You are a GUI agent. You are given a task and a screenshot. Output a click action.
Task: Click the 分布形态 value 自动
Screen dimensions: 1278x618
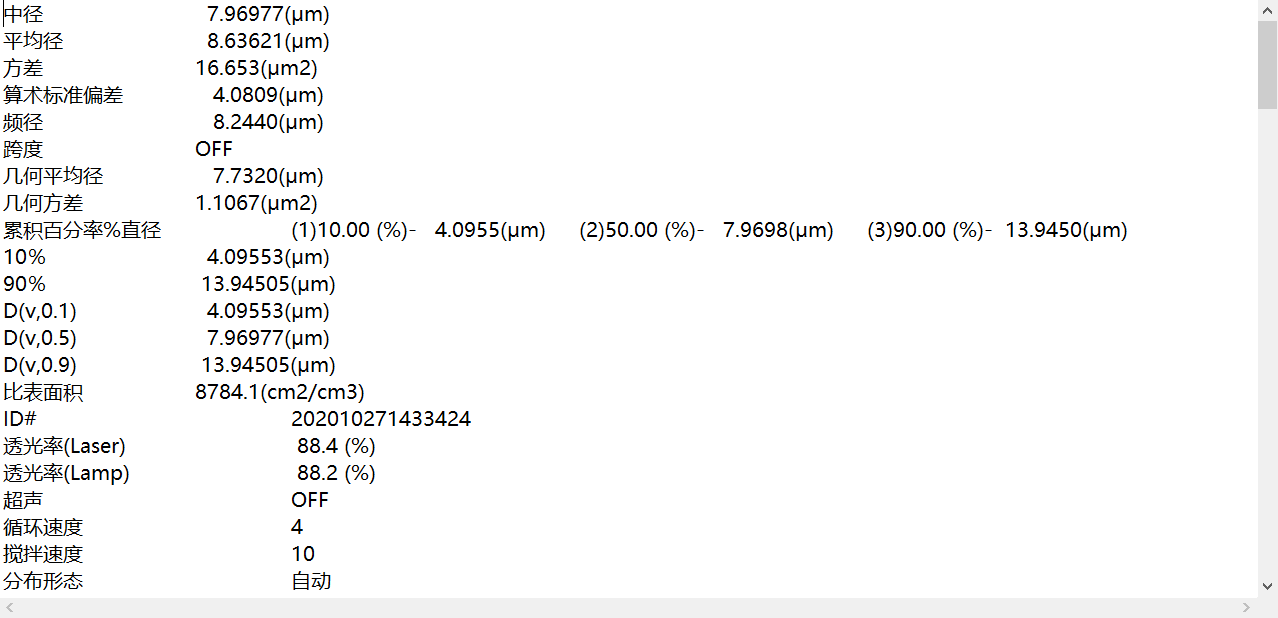311,581
